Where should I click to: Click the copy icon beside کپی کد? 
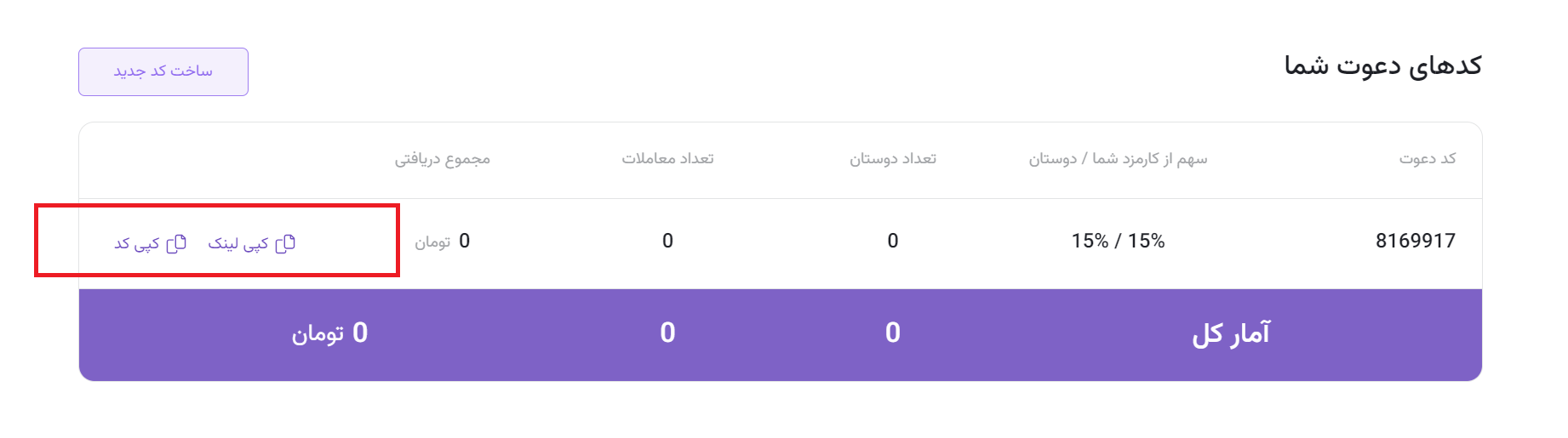click(x=176, y=243)
